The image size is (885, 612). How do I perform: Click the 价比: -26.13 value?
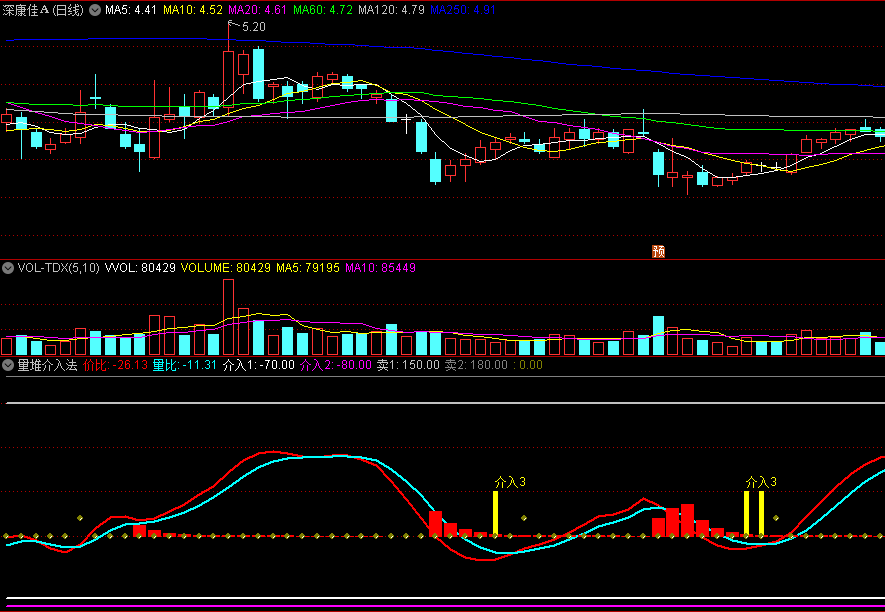(115, 365)
